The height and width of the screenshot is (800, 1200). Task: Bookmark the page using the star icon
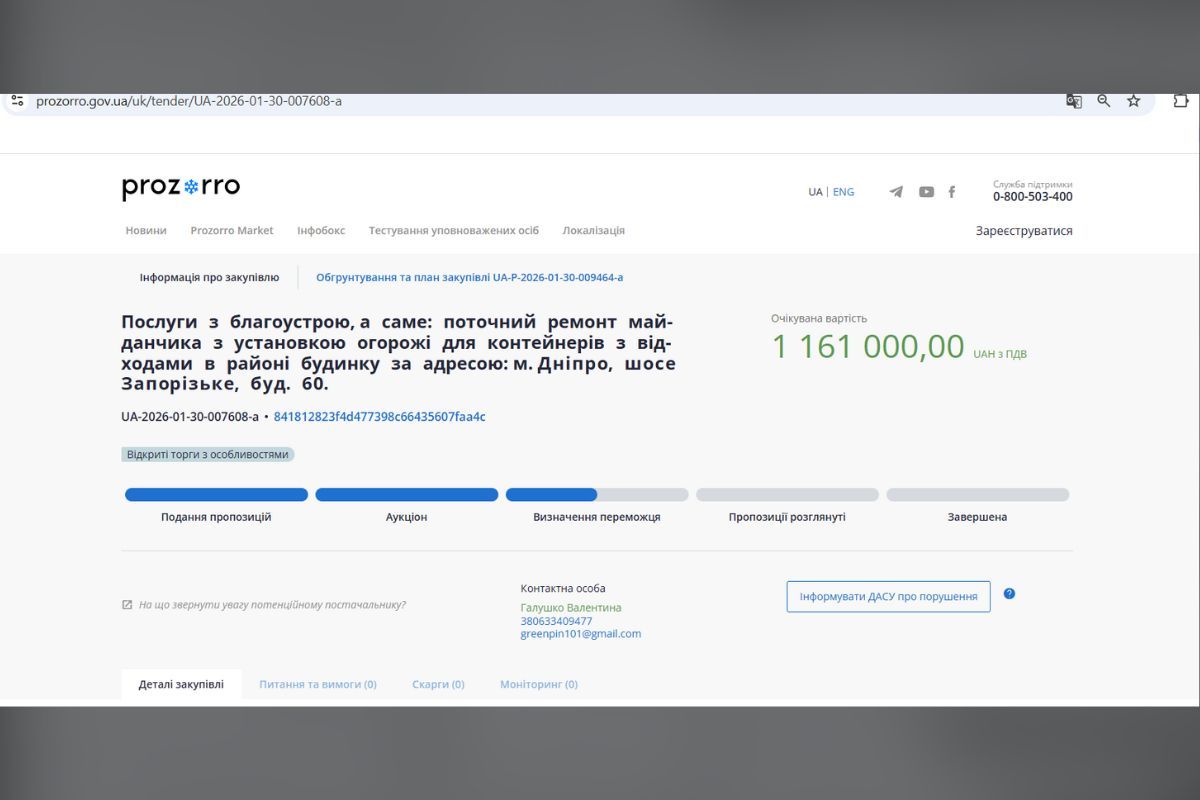pos(1134,101)
